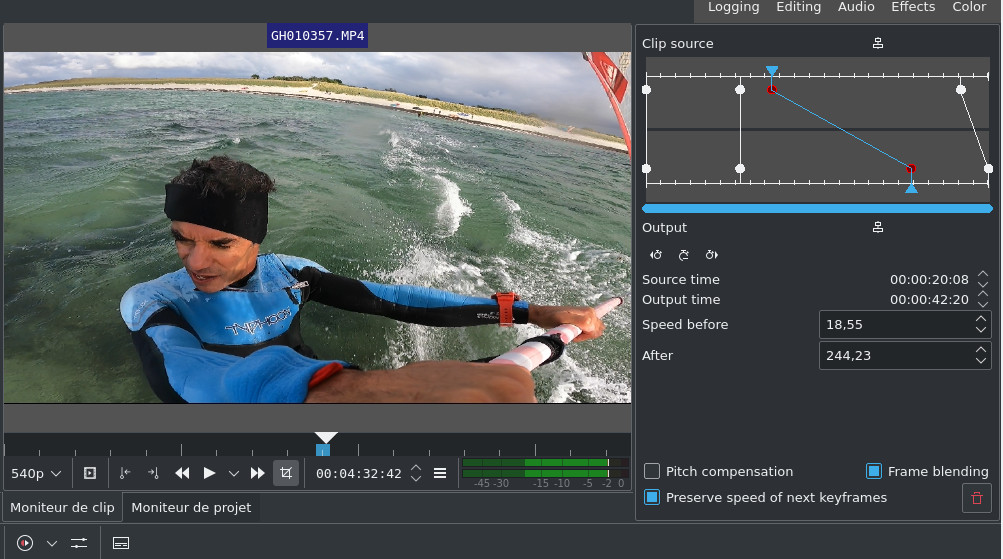Go to previous keyframe
Screen dimensions: 1003x559
click(x=656, y=255)
